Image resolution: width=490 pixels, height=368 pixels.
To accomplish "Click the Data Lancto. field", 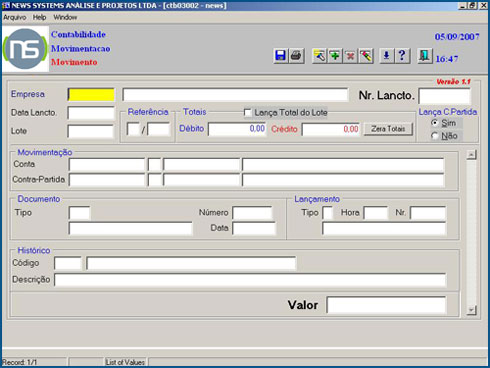I will coord(91,113).
